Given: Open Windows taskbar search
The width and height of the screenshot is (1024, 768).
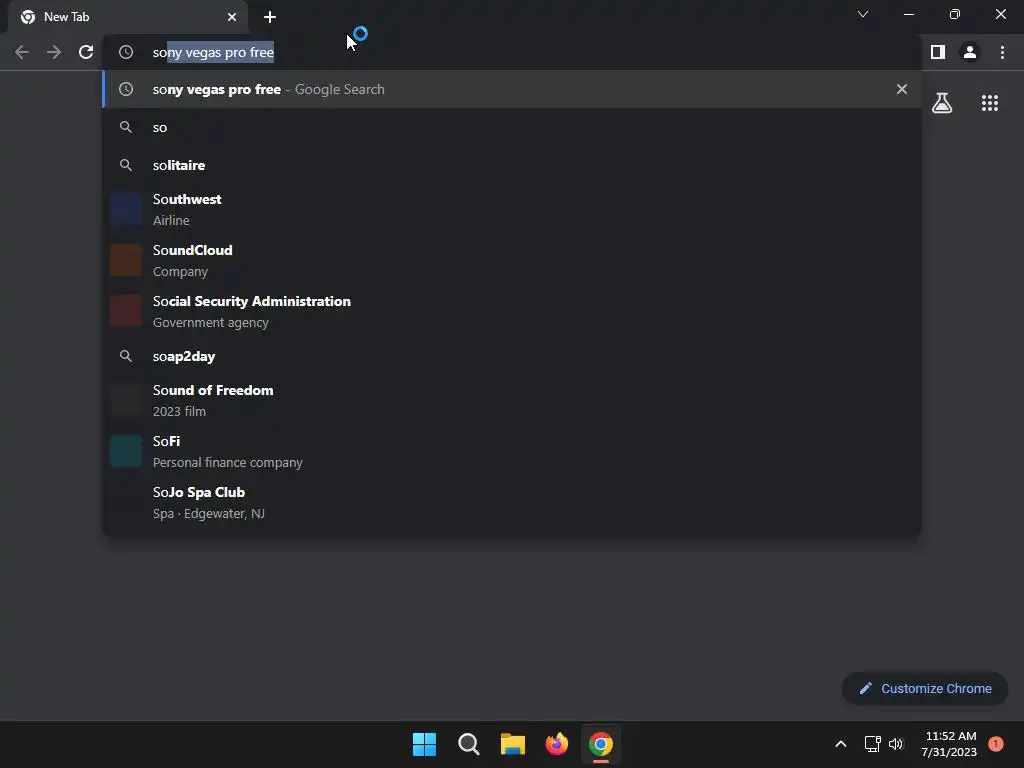Looking at the screenshot, I should 469,744.
